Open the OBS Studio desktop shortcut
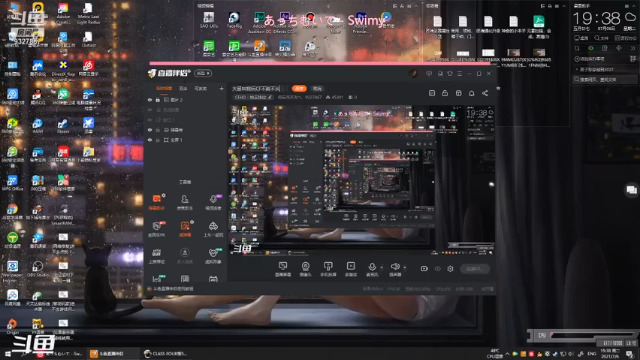Screen dimensions: 640x360 point(38,269)
